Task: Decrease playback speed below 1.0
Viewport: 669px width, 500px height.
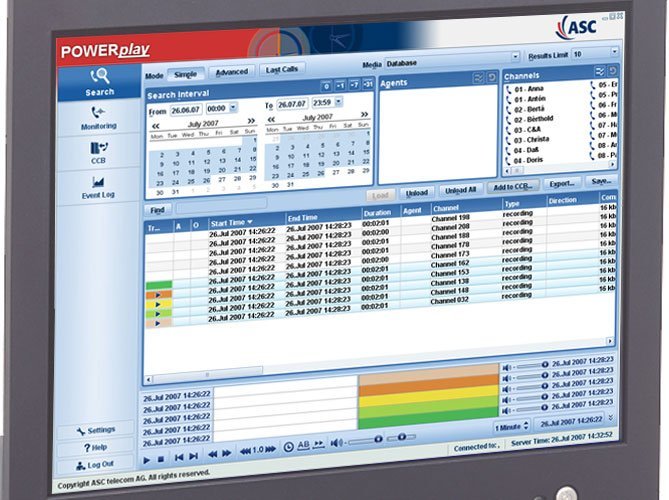Action: [x=245, y=451]
